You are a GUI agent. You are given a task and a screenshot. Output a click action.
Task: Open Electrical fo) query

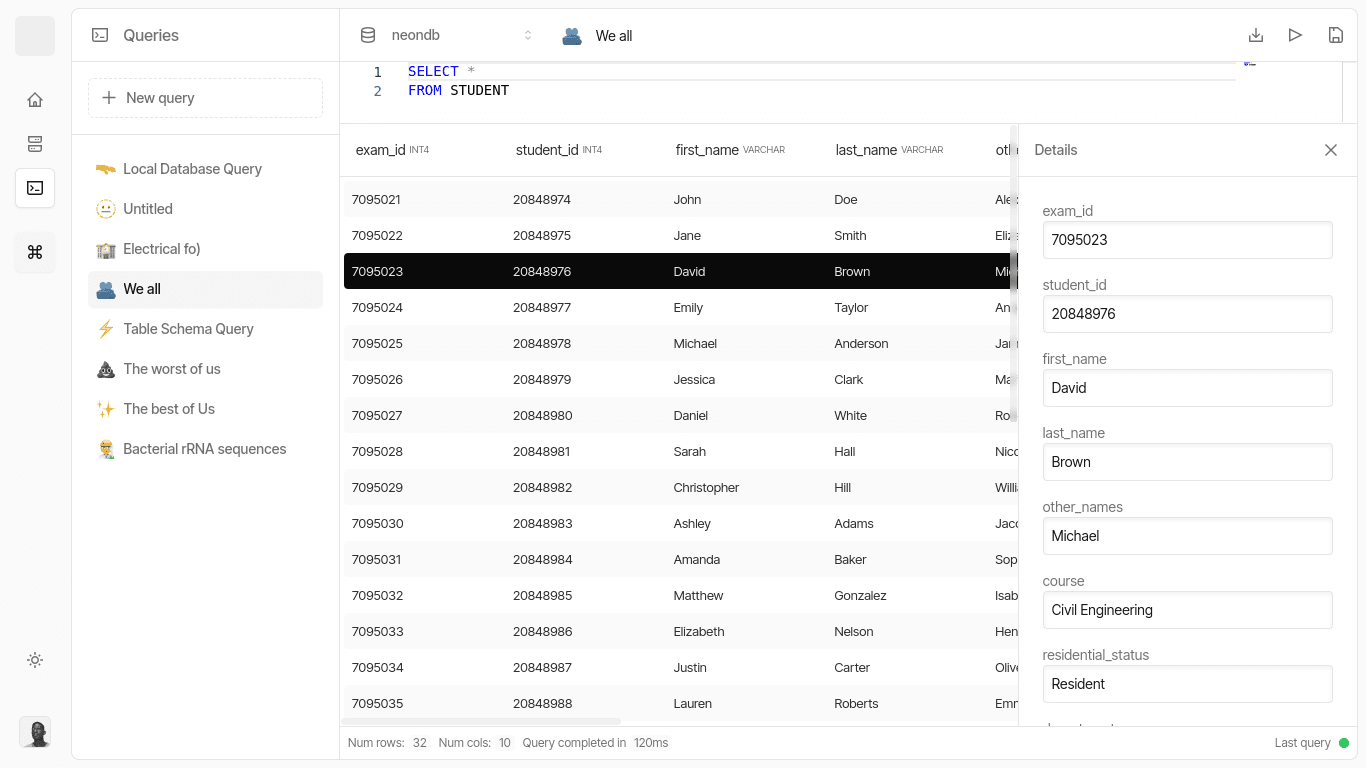205,249
